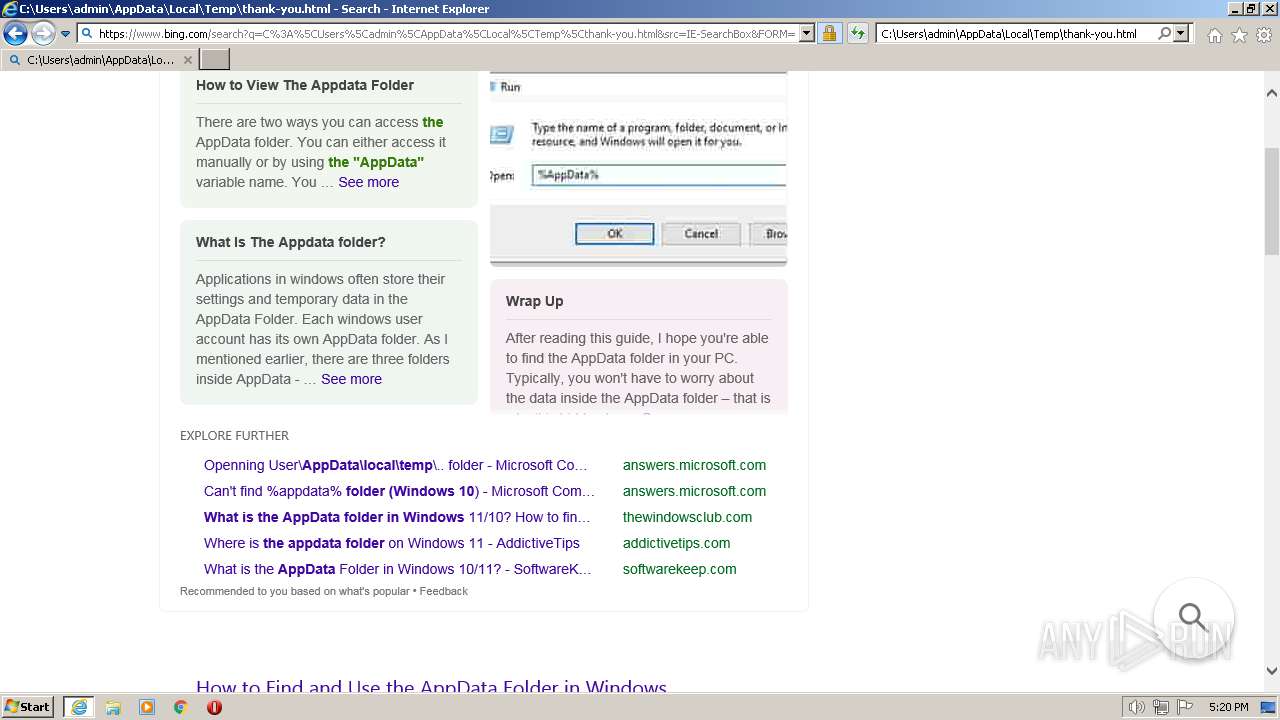Open the search provider dropdown arrow
The image size is (1280, 720).
(1181, 33)
